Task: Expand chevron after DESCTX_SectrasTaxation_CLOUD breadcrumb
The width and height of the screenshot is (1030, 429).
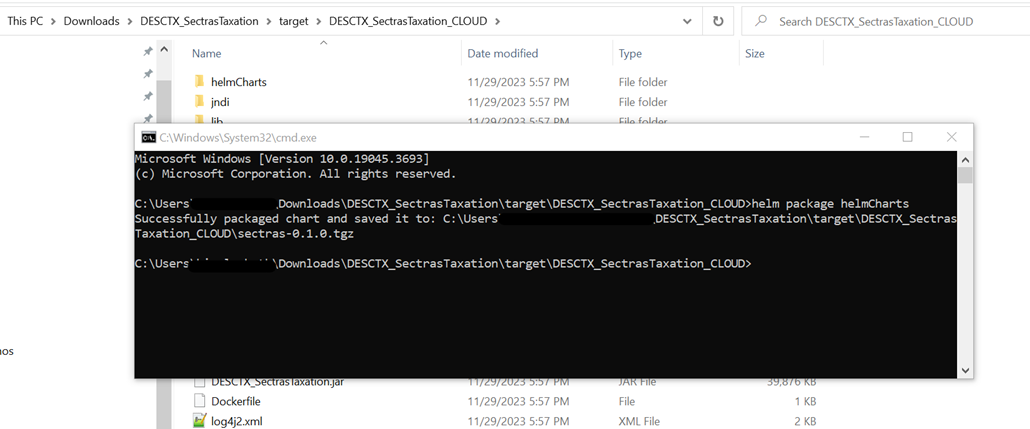Action: coord(497,21)
